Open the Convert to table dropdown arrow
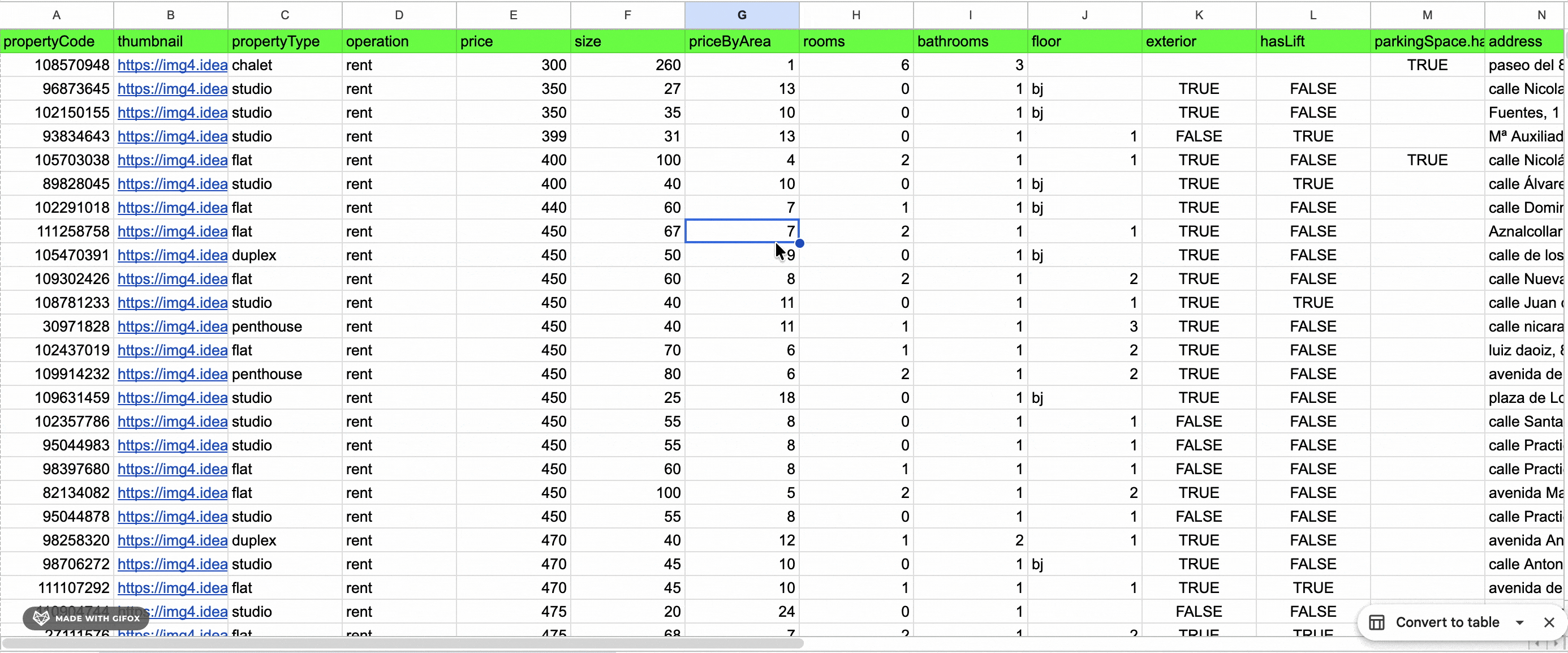The width and height of the screenshot is (1568, 653). click(x=1520, y=622)
